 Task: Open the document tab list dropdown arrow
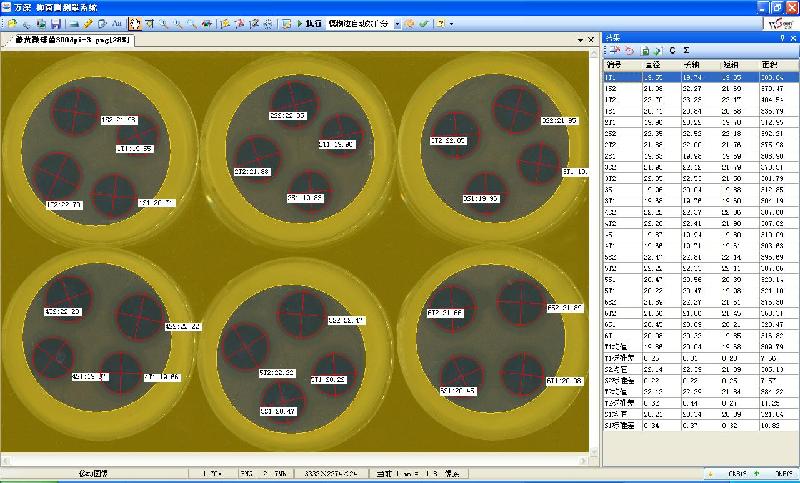pos(578,38)
